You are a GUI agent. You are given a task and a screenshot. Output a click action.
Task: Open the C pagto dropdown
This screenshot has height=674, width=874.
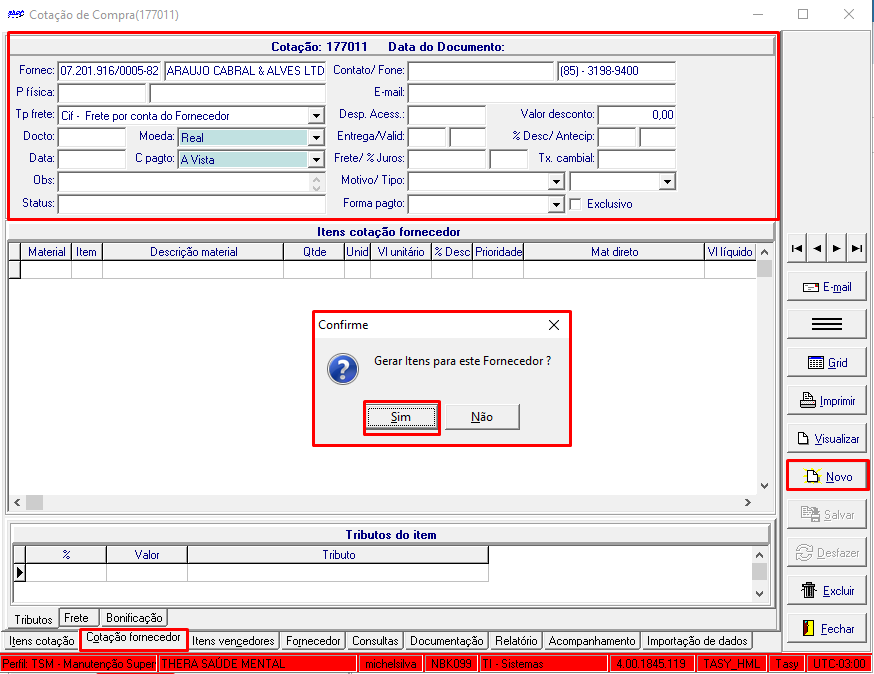tap(316, 159)
